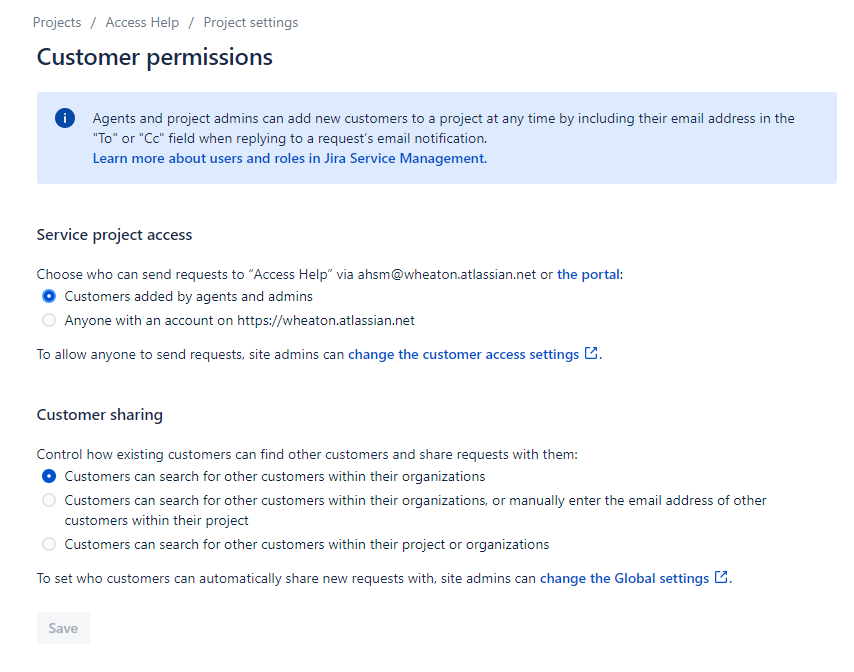
Task: Select search within project or organizations option
Action: (x=49, y=544)
